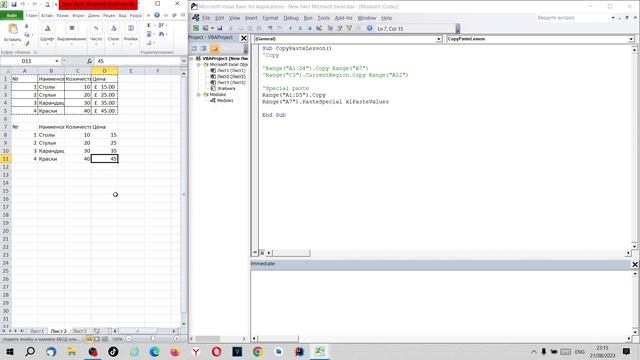This screenshot has width=640, height=360.
Task: Select Лист1 (Лист1) in project tree
Action: coord(231,71)
